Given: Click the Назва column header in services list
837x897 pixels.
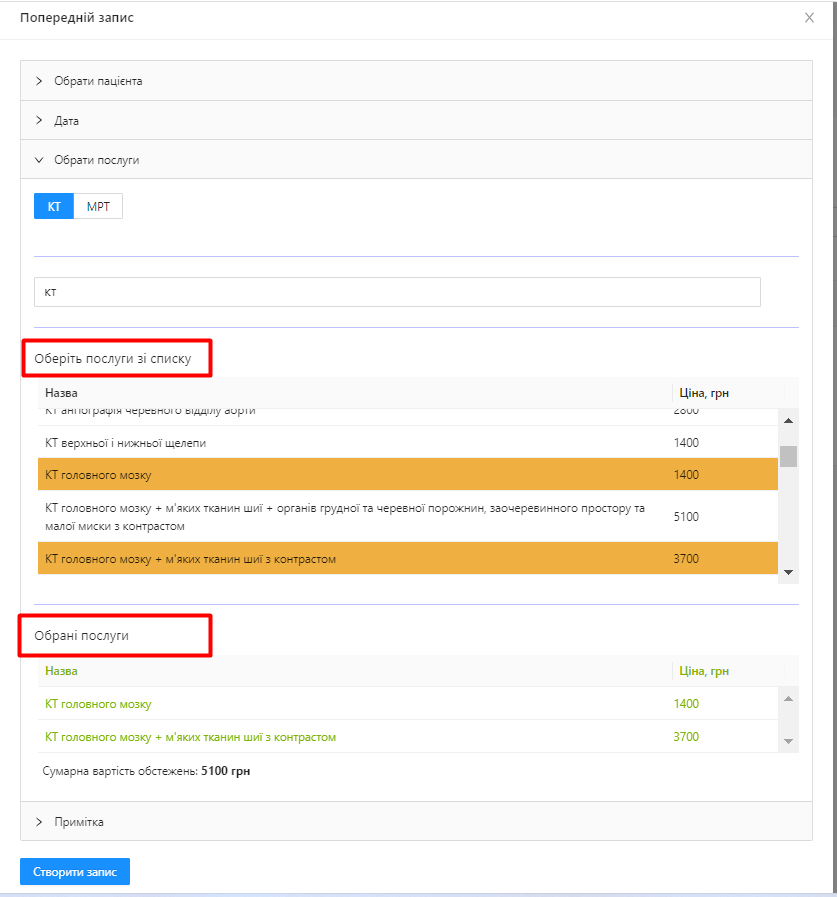Looking at the screenshot, I should pyautogui.click(x=61, y=393).
